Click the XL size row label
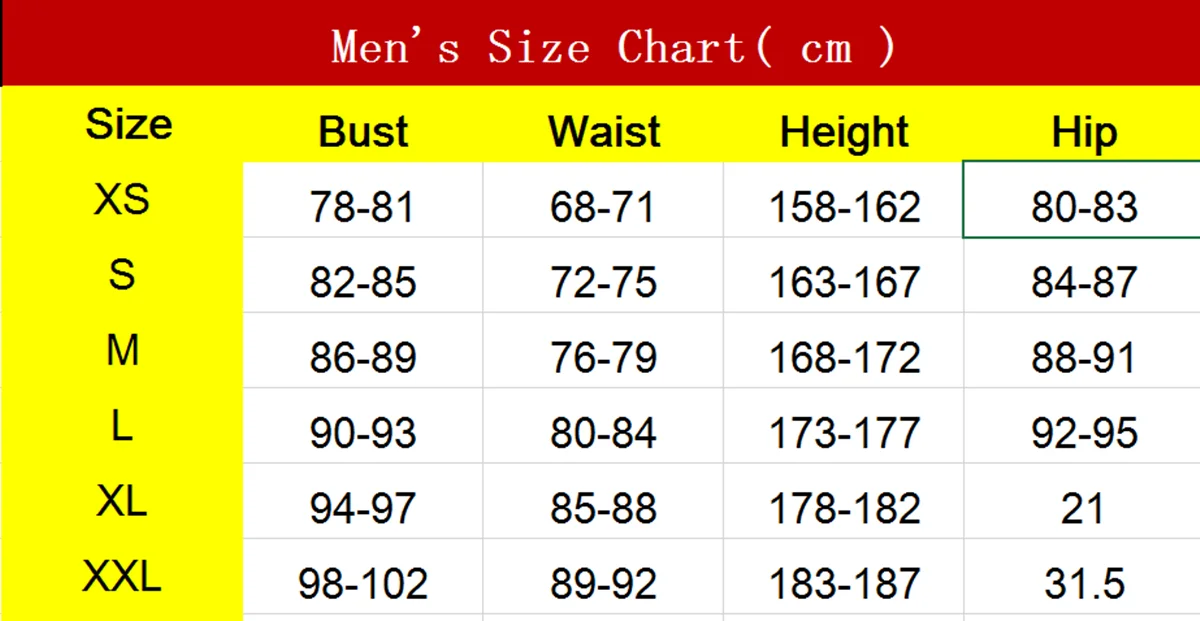This screenshot has width=1200, height=621. [x=122, y=501]
